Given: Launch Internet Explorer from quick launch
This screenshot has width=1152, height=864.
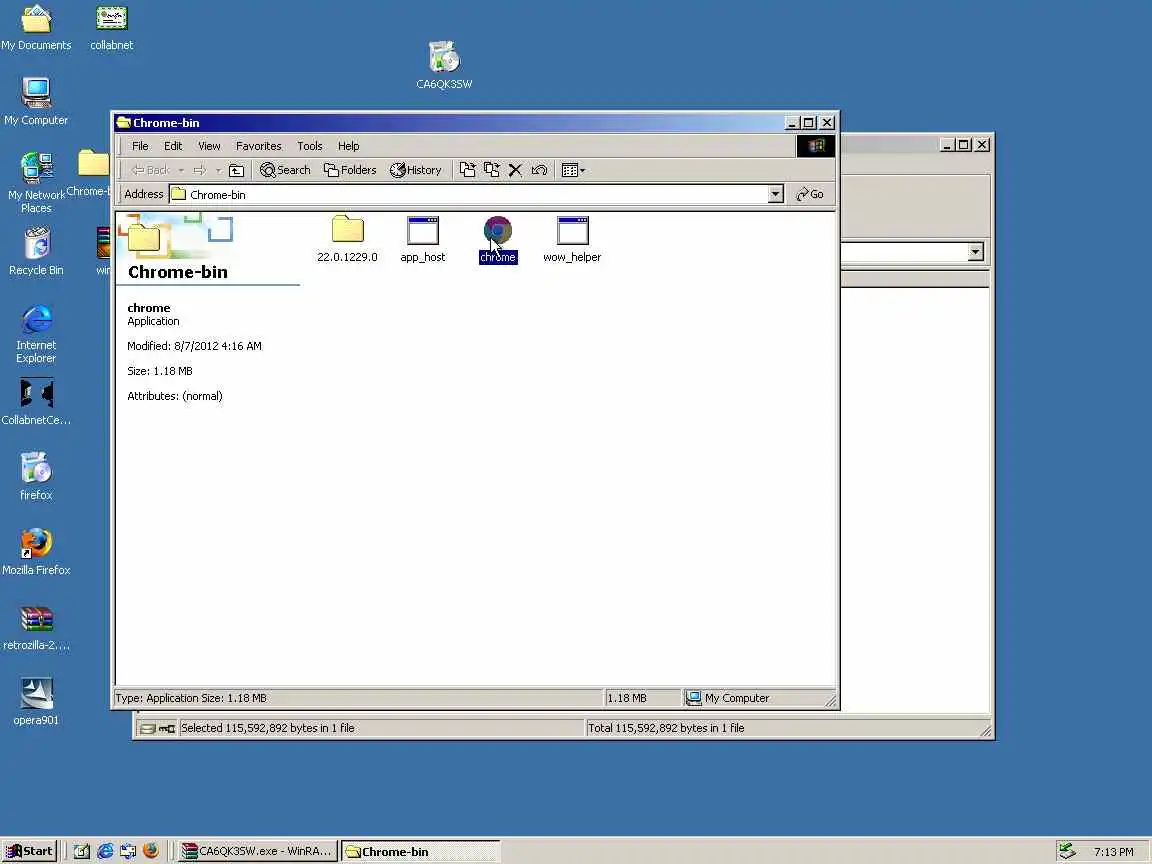Looking at the screenshot, I should (105, 852).
